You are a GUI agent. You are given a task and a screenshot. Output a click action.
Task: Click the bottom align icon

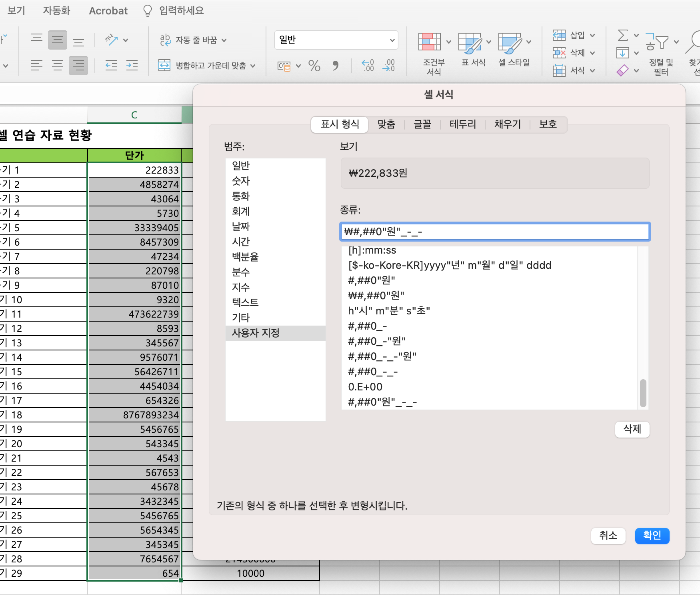(x=79, y=41)
